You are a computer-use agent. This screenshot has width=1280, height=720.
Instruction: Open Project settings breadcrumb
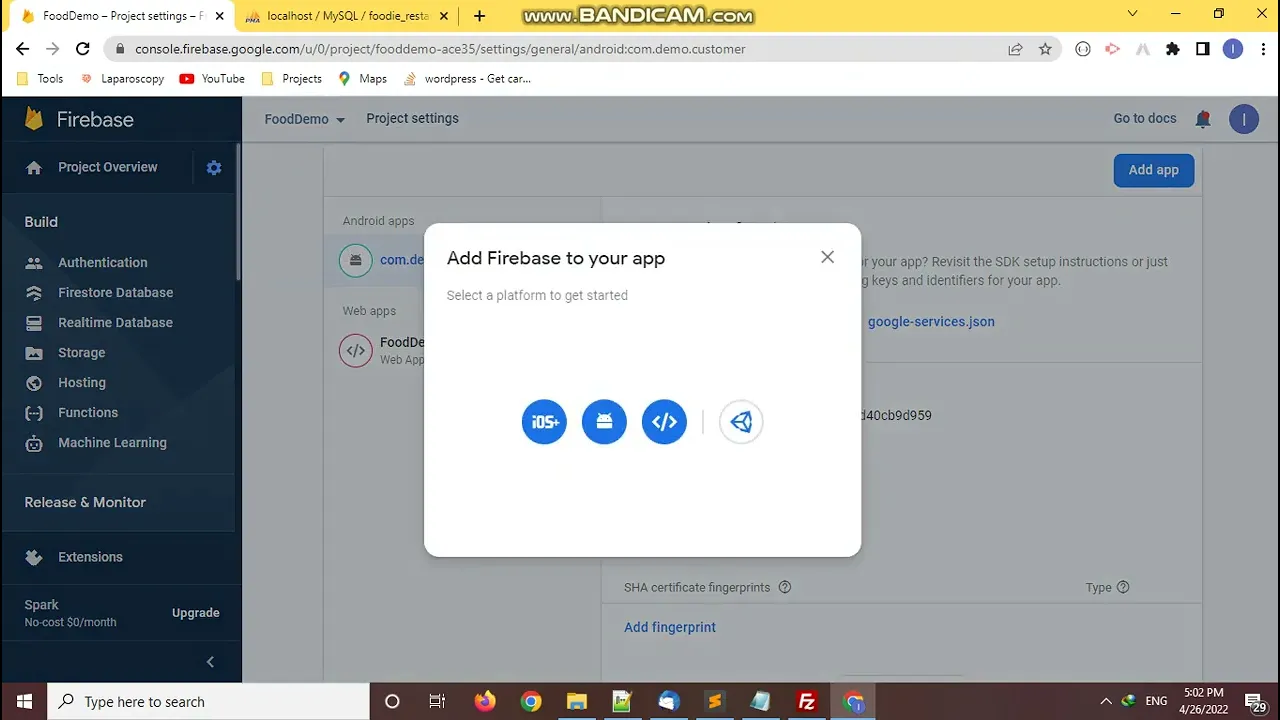(x=412, y=118)
